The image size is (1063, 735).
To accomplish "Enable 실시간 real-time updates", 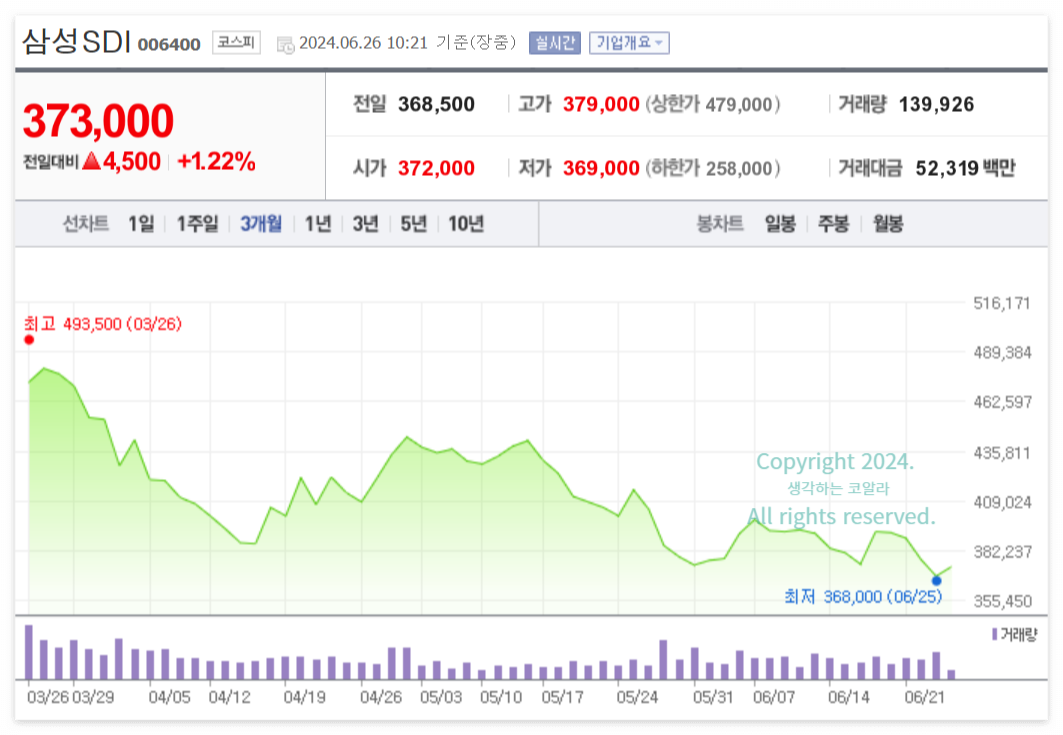I will (553, 43).
